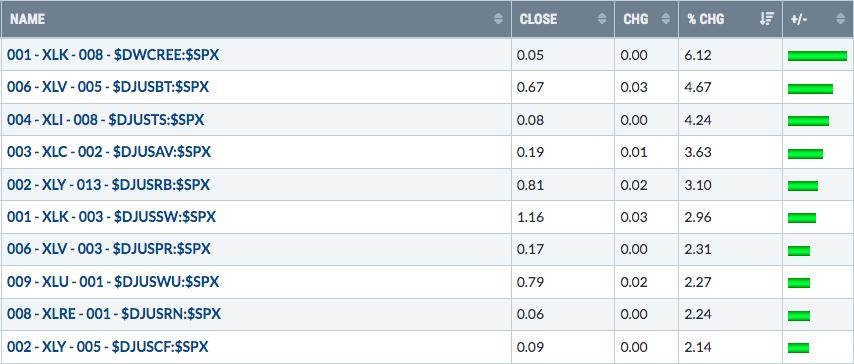Click the CLOSE column sort arrows
854x364 pixels.
pyautogui.click(x=601, y=19)
